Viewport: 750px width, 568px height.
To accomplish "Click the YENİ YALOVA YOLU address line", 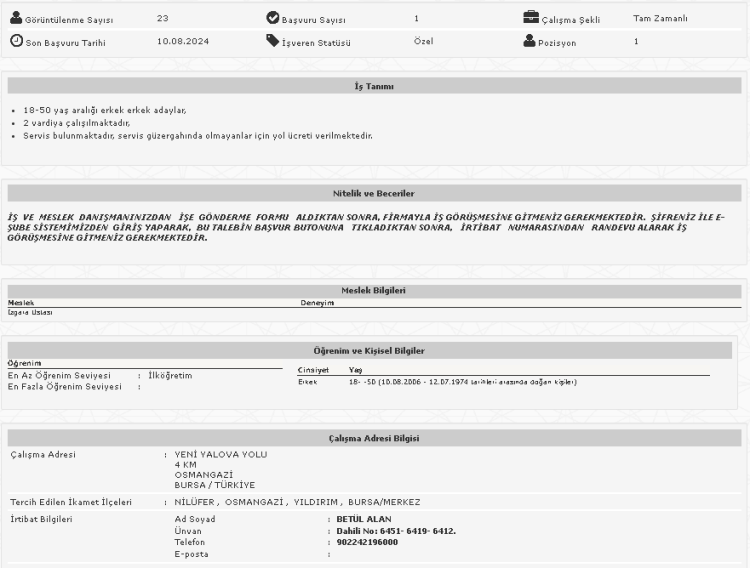I will [221, 454].
